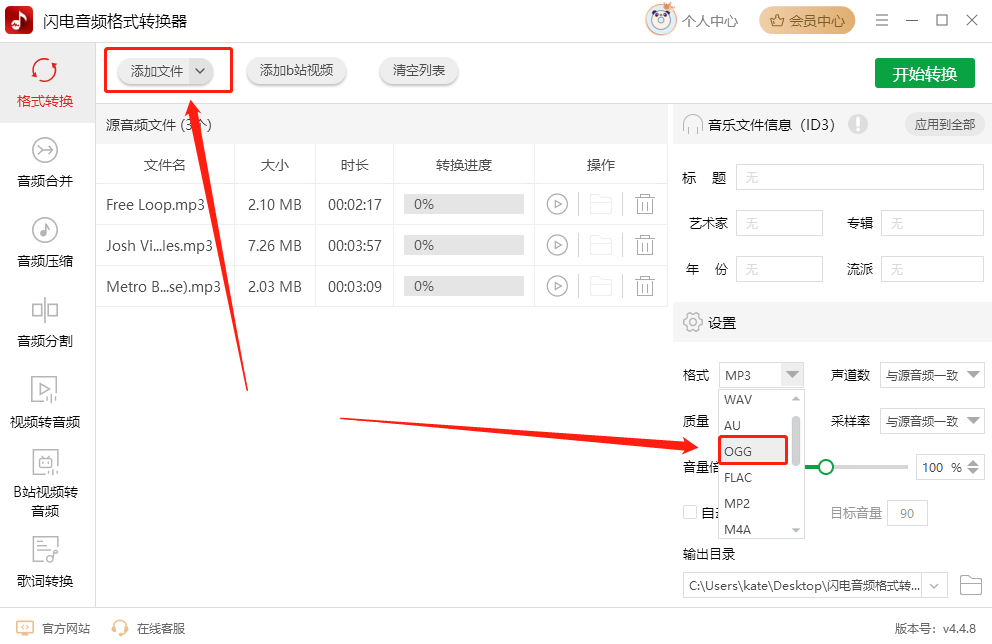Click the 标题 title input field
992x644 pixels.
pyautogui.click(x=859, y=178)
